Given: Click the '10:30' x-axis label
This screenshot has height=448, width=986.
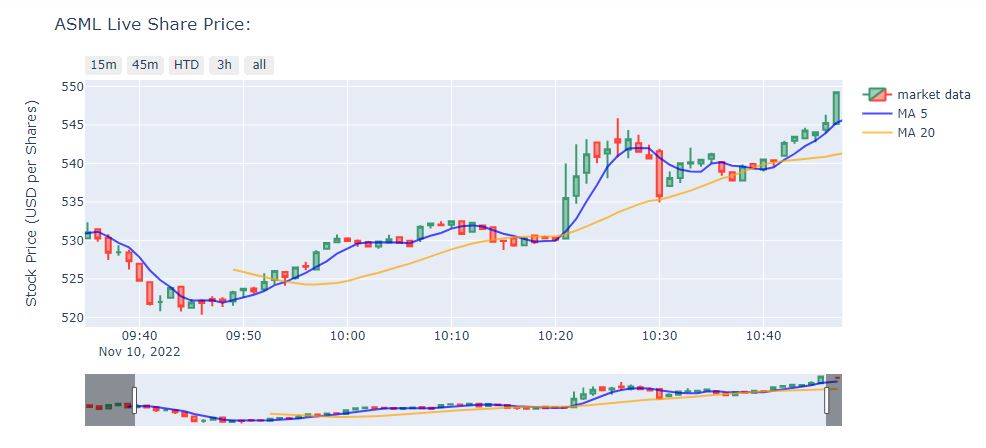Looking at the screenshot, I should coord(659,336).
